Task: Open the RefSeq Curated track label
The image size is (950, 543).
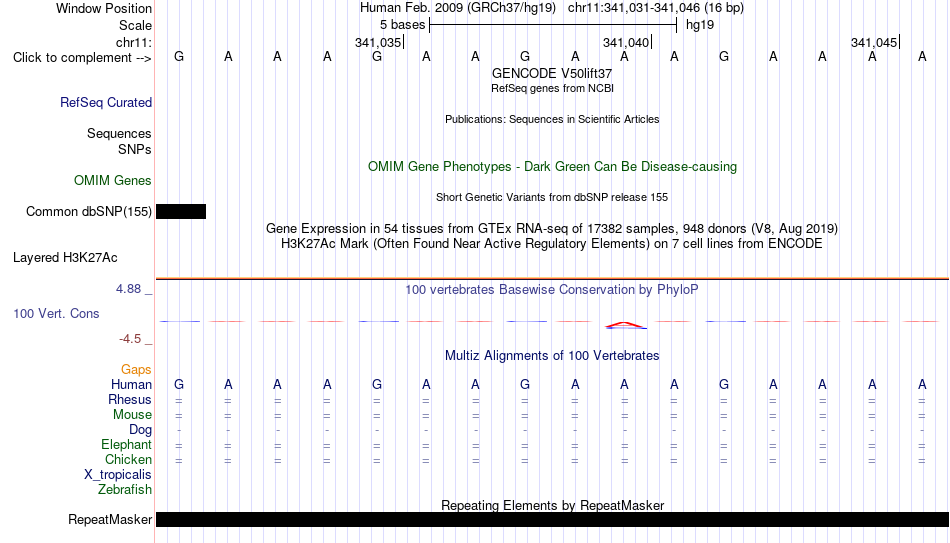Action: click(x=106, y=102)
